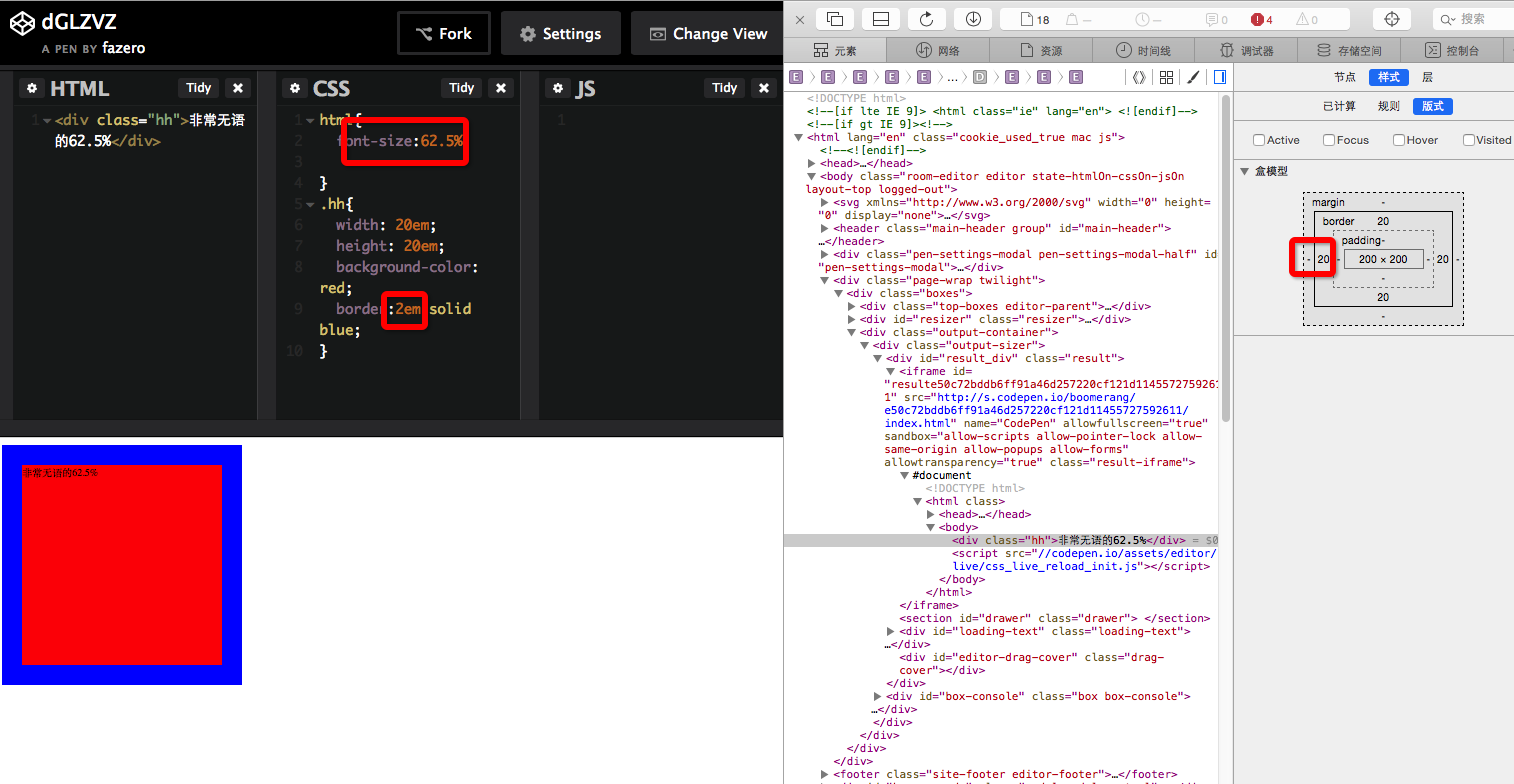Select the 层 (Layers) sidebar tab
Screen dimensions: 1514x784
1427,77
